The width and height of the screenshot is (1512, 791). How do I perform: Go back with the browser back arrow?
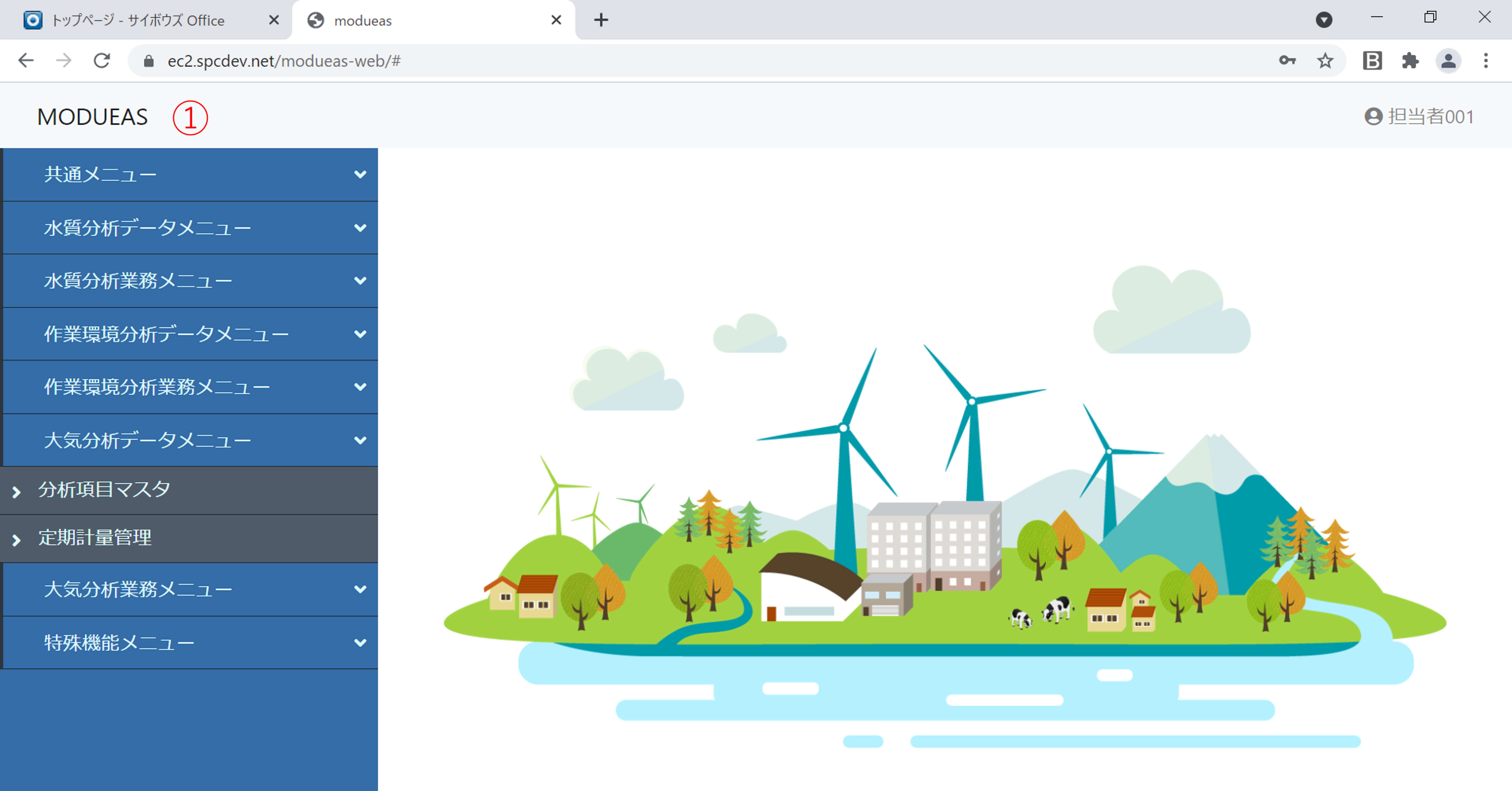(26, 60)
